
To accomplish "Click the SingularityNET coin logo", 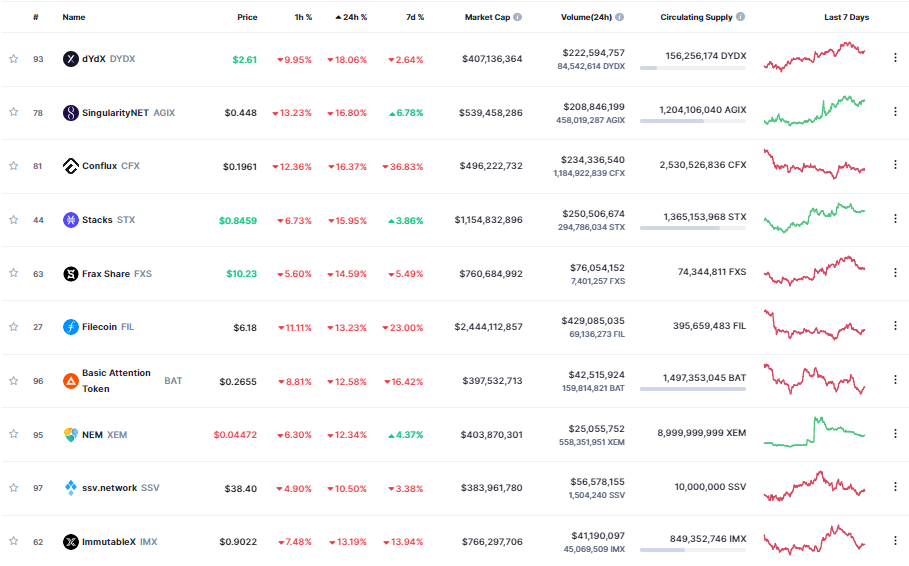I will (71, 113).
